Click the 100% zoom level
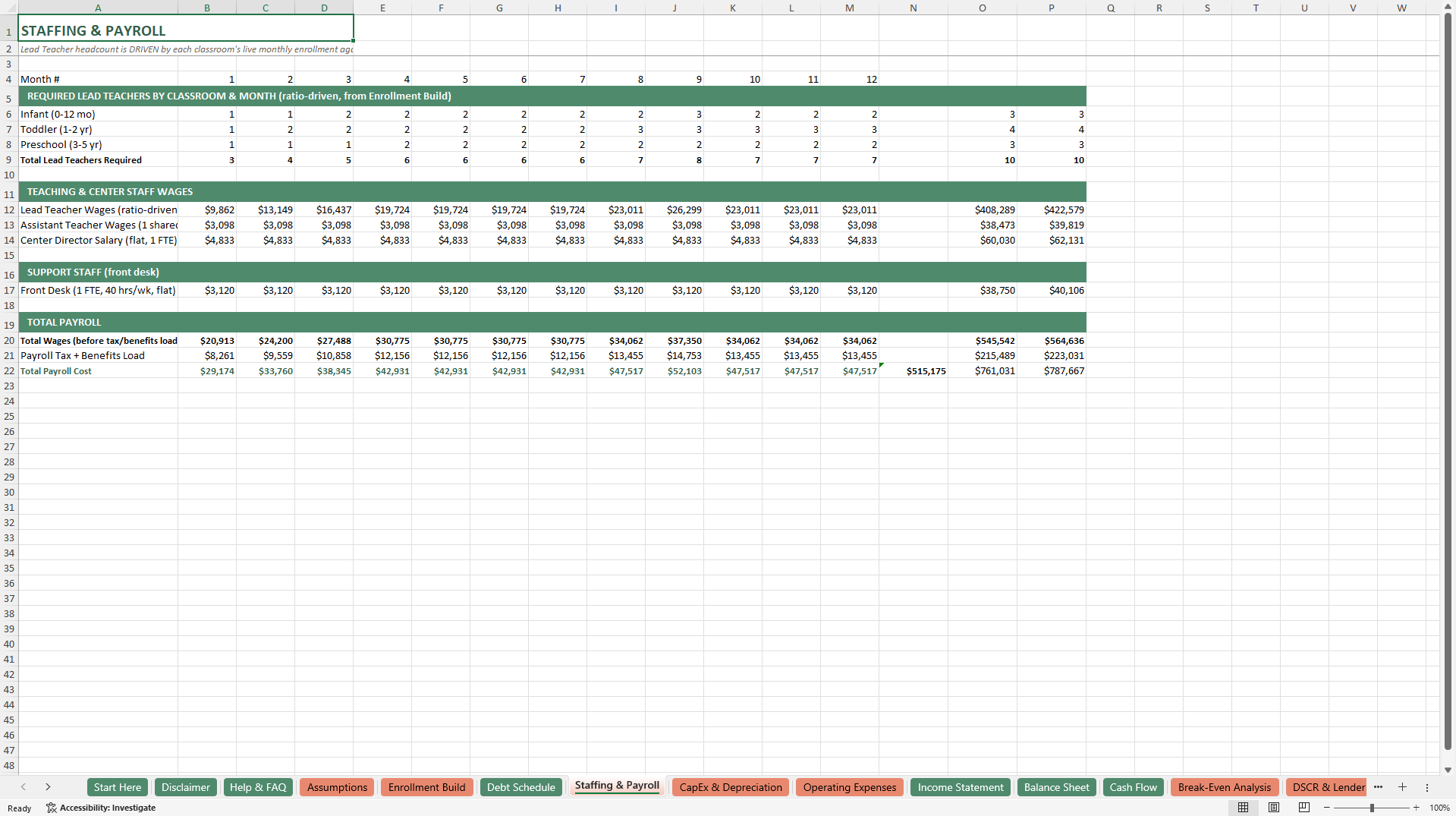Viewport: 1456px width, 816px height. tap(1439, 808)
